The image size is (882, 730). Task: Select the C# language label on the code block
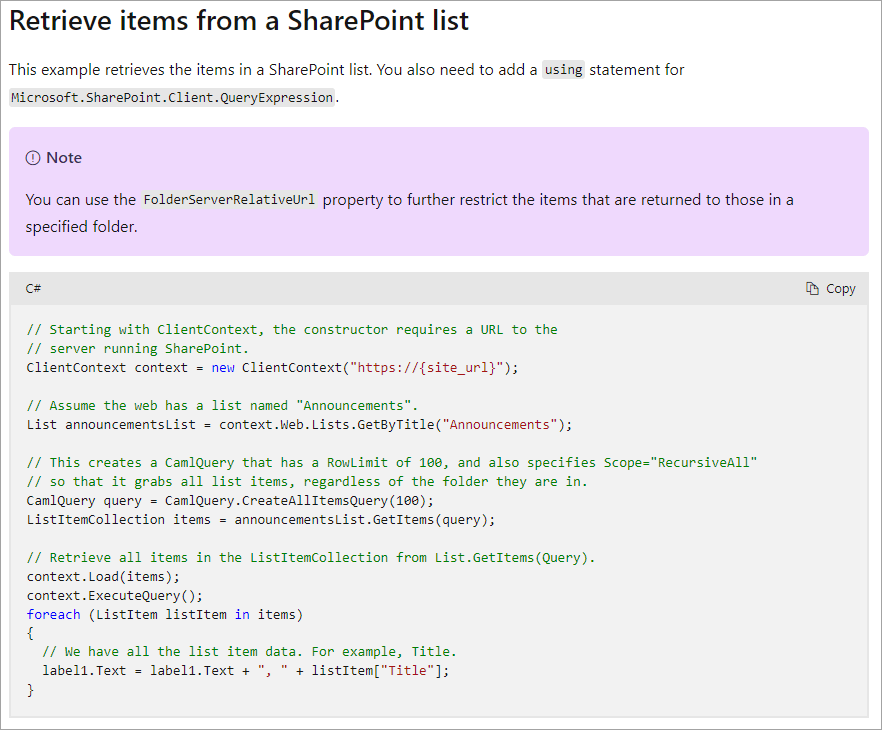pos(32,288)
